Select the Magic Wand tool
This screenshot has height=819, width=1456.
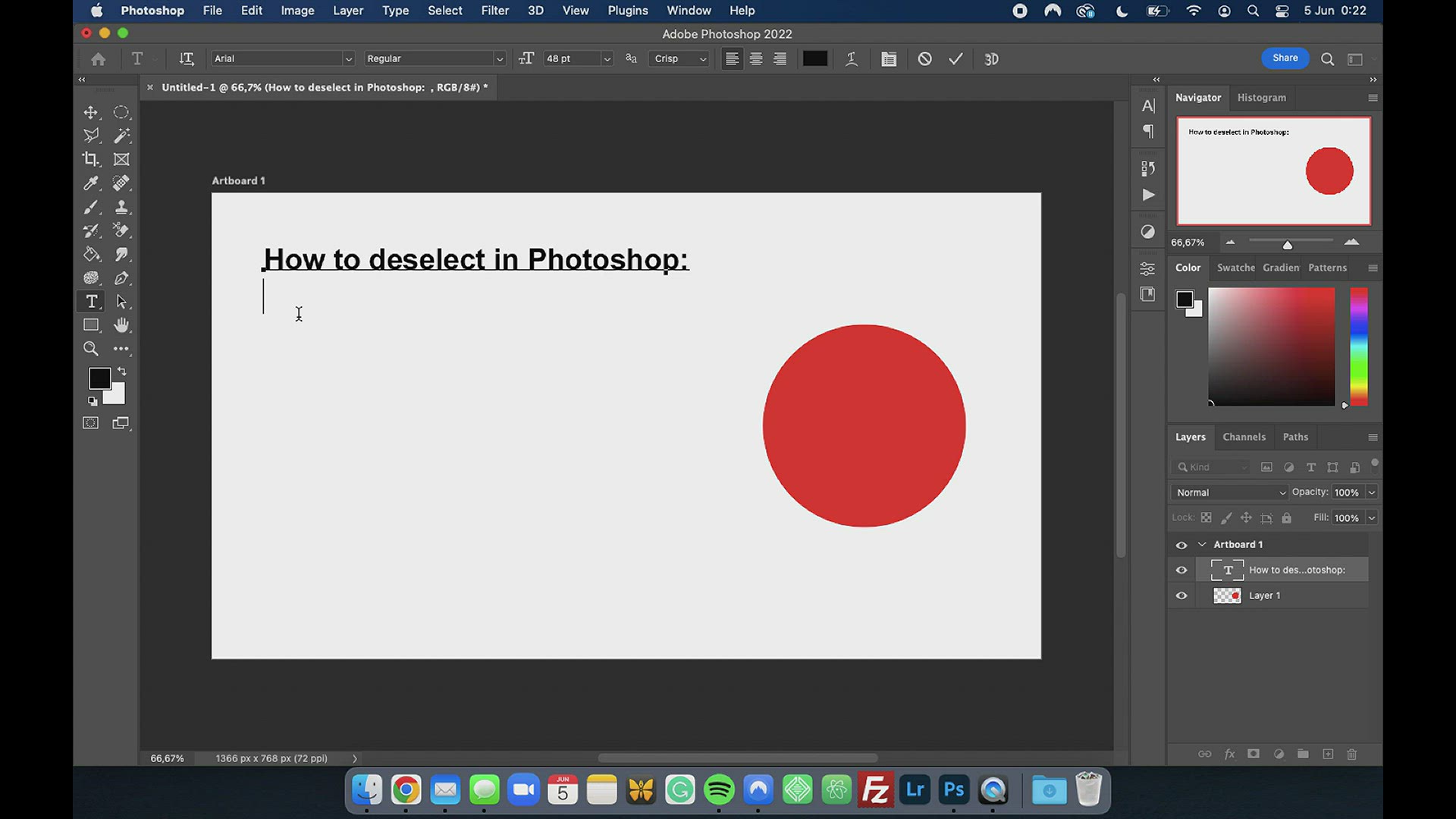tap(121, 136)
